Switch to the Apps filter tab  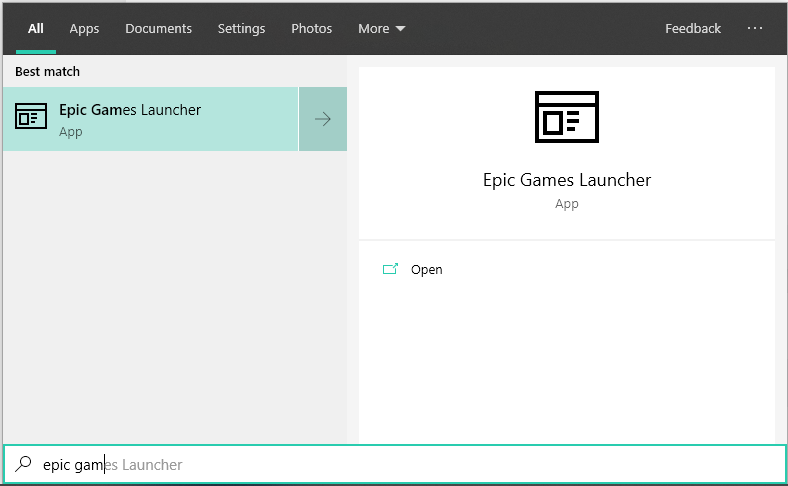tap(84, 29)
